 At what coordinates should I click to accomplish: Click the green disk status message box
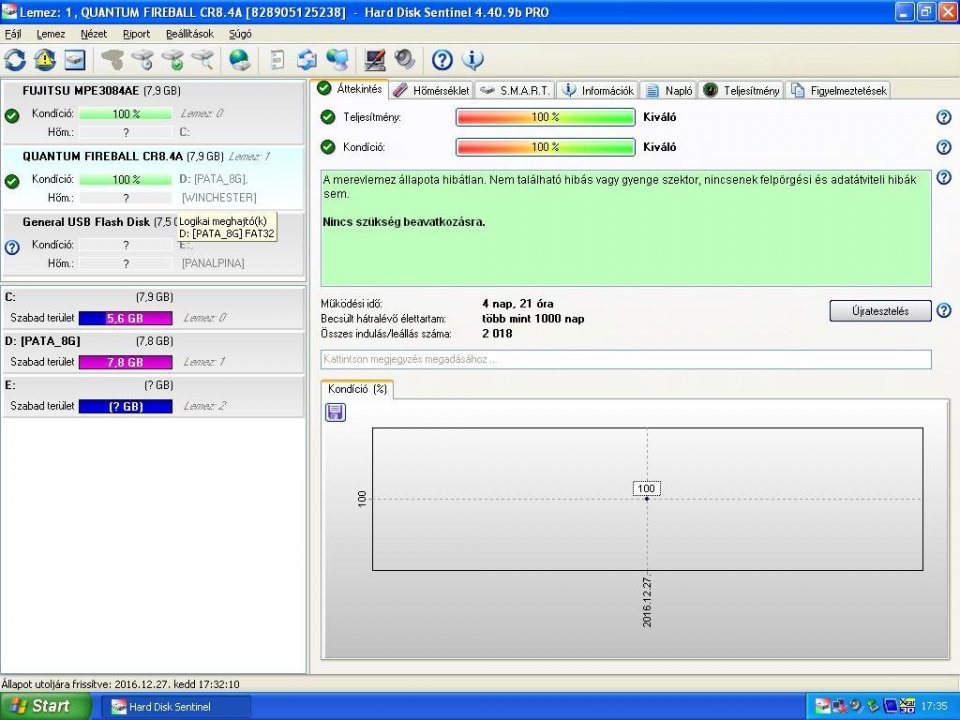pyautogui.click(x=626, y=228)
